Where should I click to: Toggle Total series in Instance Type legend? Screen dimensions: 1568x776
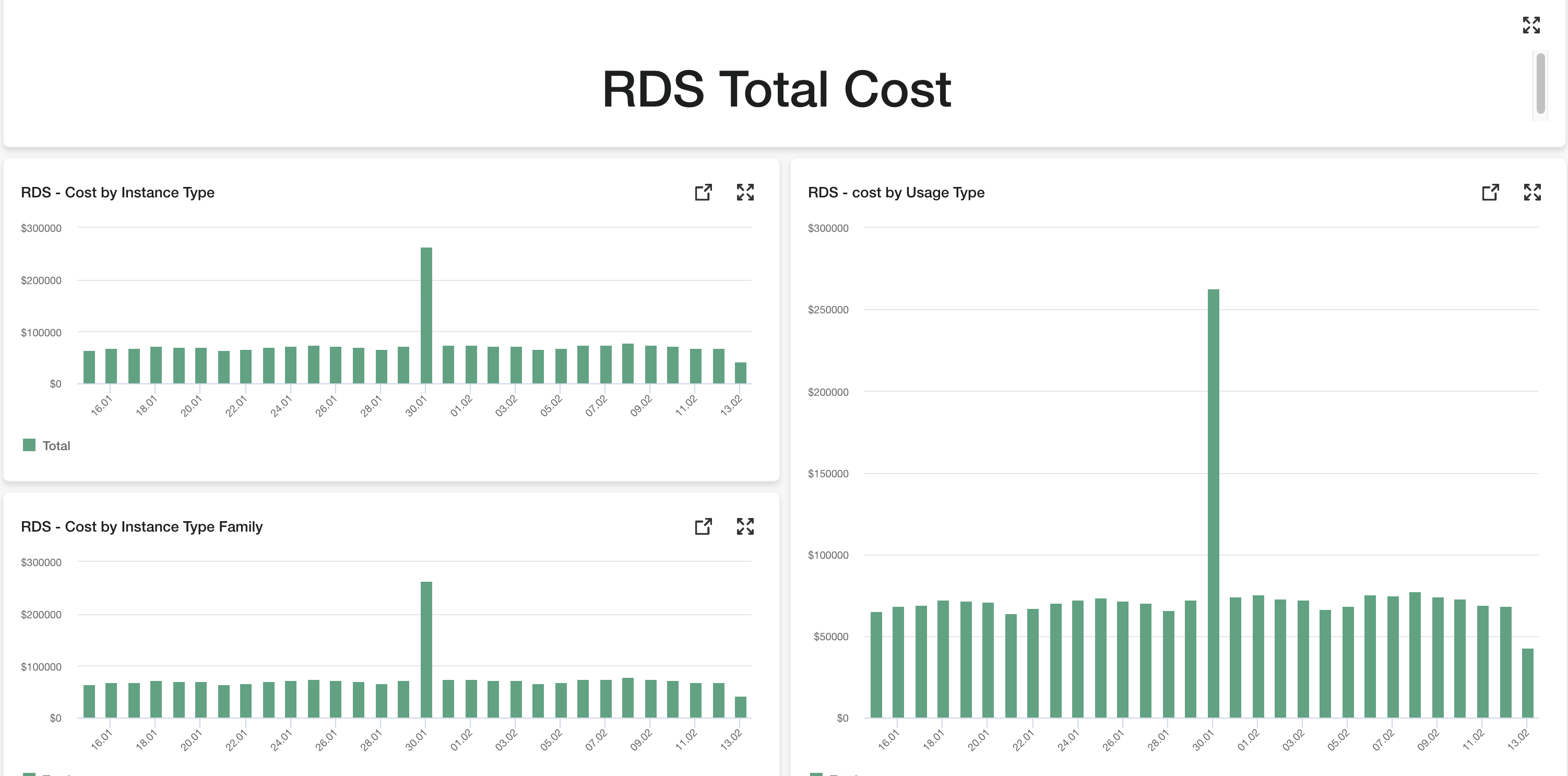point(56,446)
